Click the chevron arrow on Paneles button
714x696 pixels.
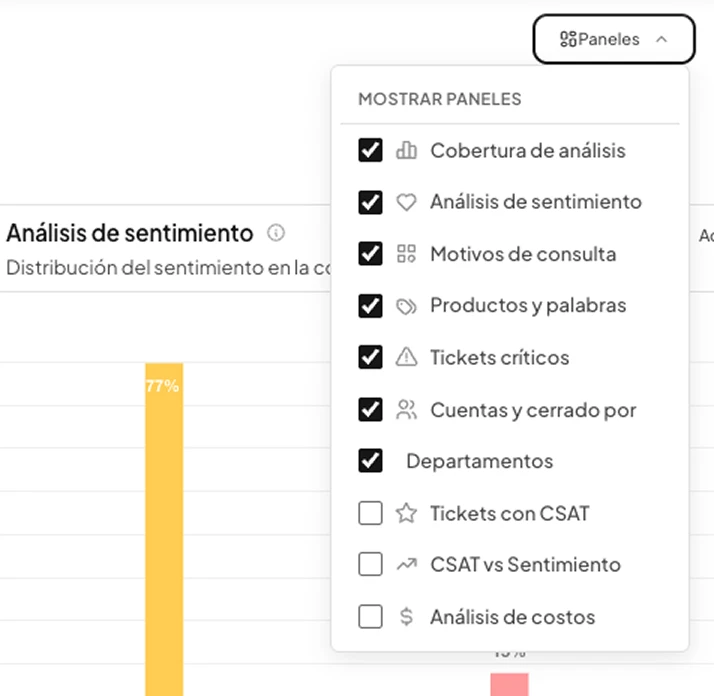(x=661, y=40)
